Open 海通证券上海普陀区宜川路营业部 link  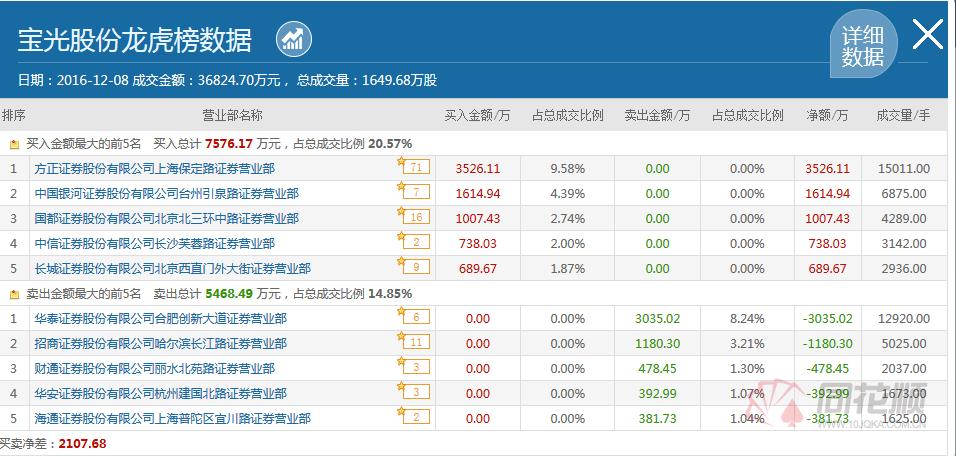click(173, 418)
